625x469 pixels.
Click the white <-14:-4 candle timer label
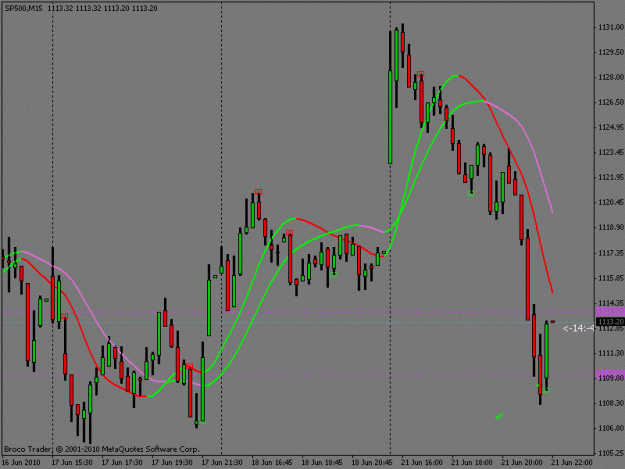click(x=578, y=328)
